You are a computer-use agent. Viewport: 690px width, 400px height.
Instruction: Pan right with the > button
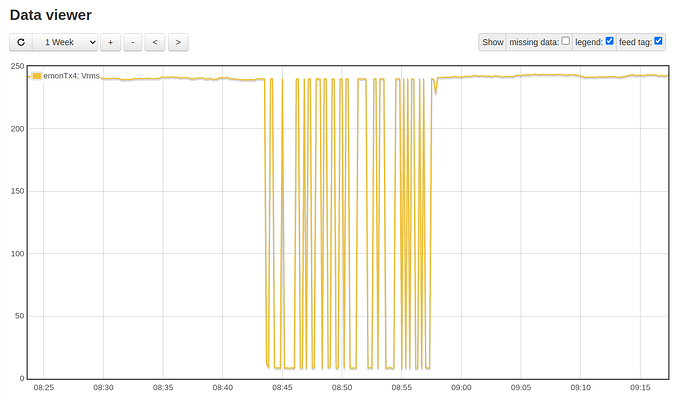coord(178,42)
